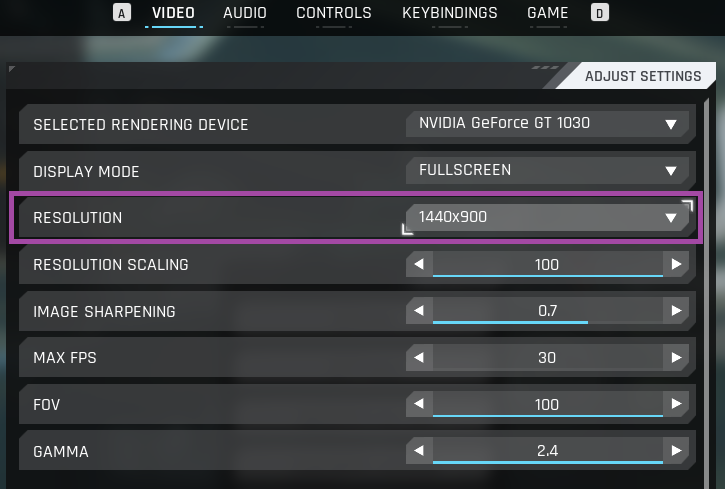Screen dimensions: 725x489
Task: Expand the Display Mode dropdown
Action: click(548, 170)
